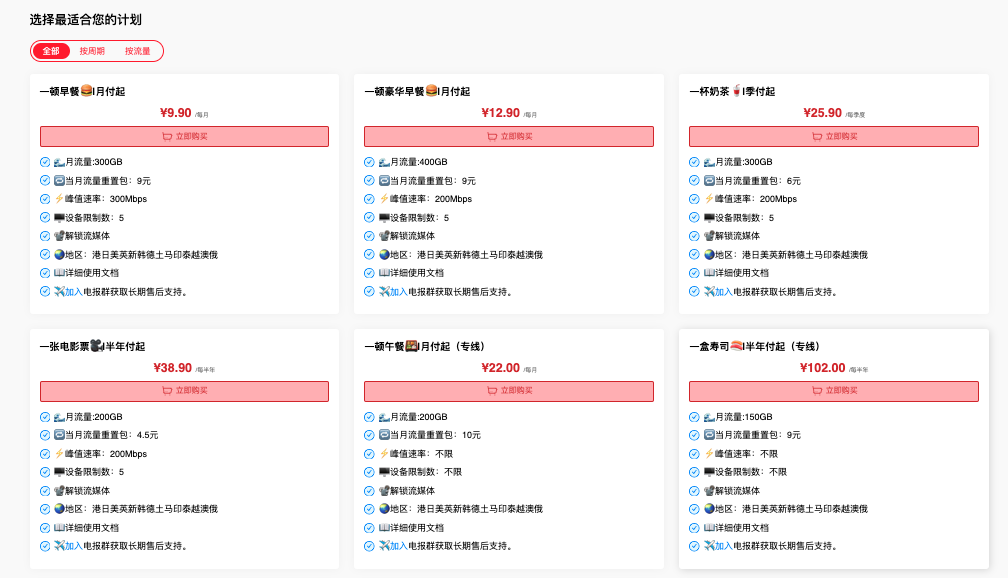
Task: Click lightning icon beside 300Mbps
Action: [59, 199]
